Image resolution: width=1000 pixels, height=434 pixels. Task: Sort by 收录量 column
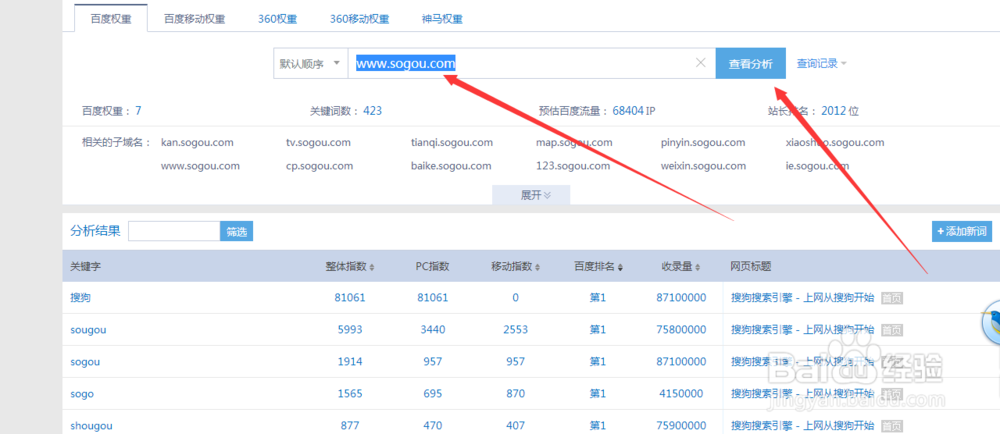click(680, 266)
